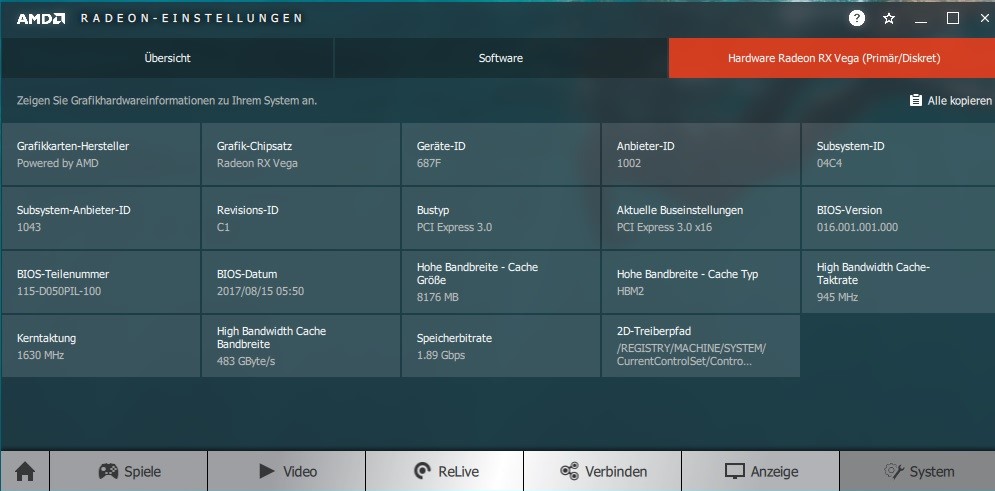The width and height of the screenshot is (995, 491).
Task: Click the BIOS-Datum value 2017/08/15 05:50
Action: point(260,291)
